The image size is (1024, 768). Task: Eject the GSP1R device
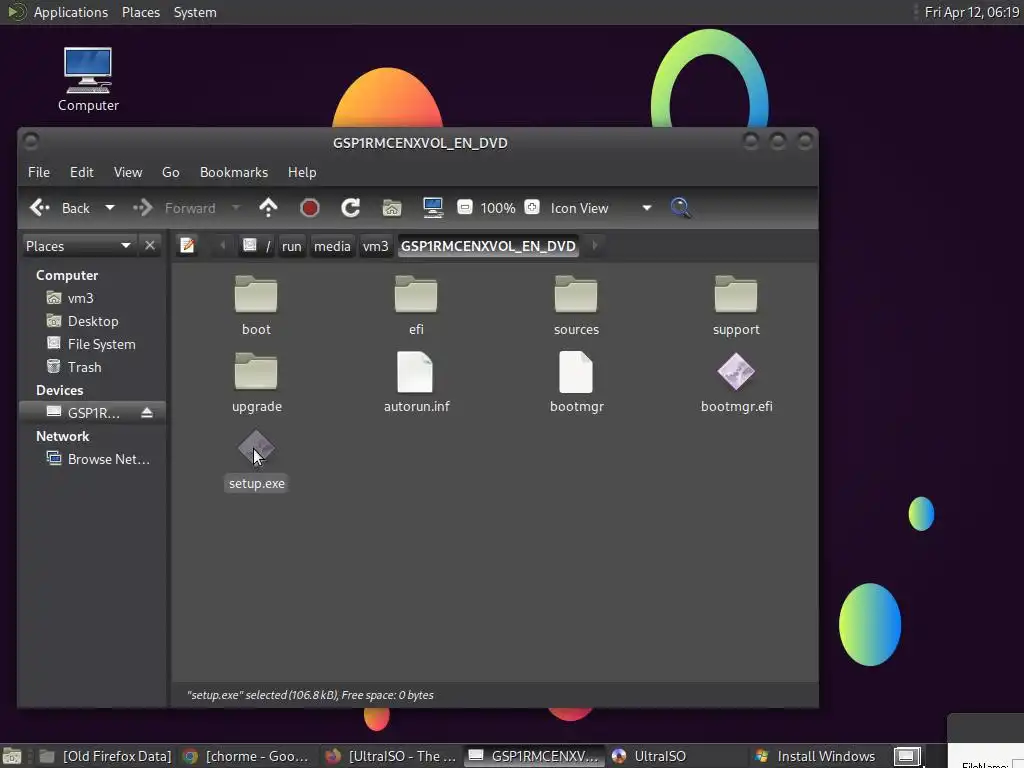coord(147,413)
